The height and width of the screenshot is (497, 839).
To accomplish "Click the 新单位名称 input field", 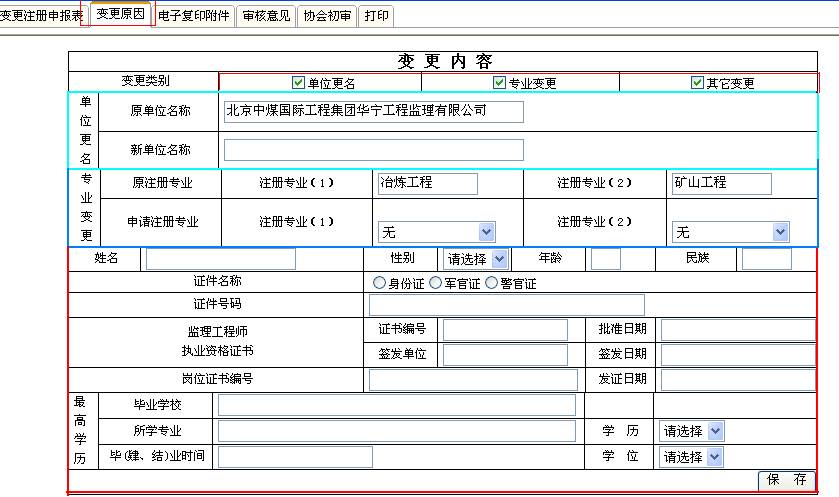I will pos(373,150).
